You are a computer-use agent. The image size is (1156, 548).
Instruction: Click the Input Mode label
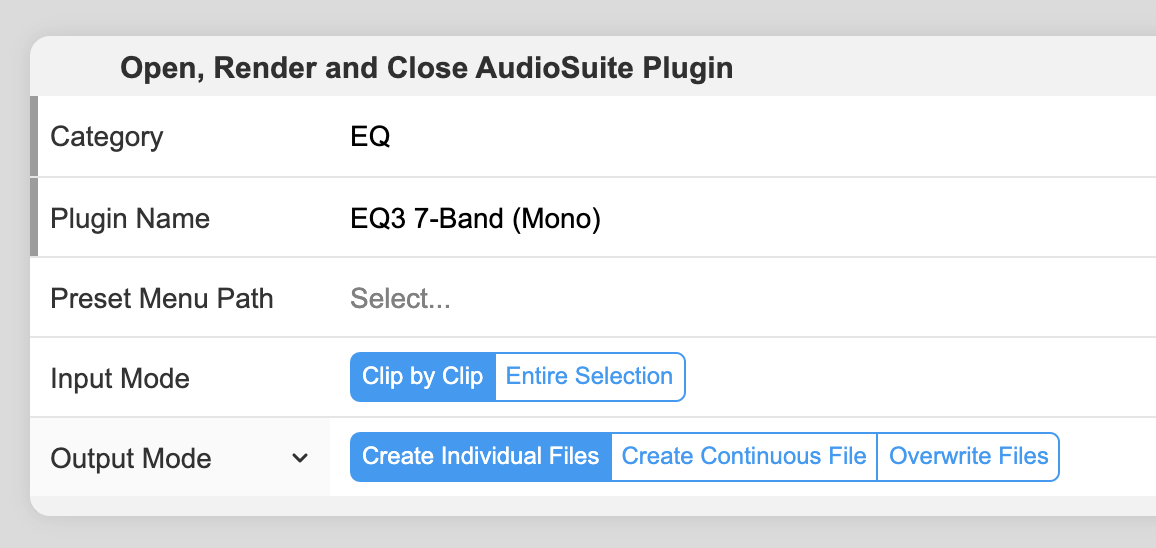(x=119, y=378)
